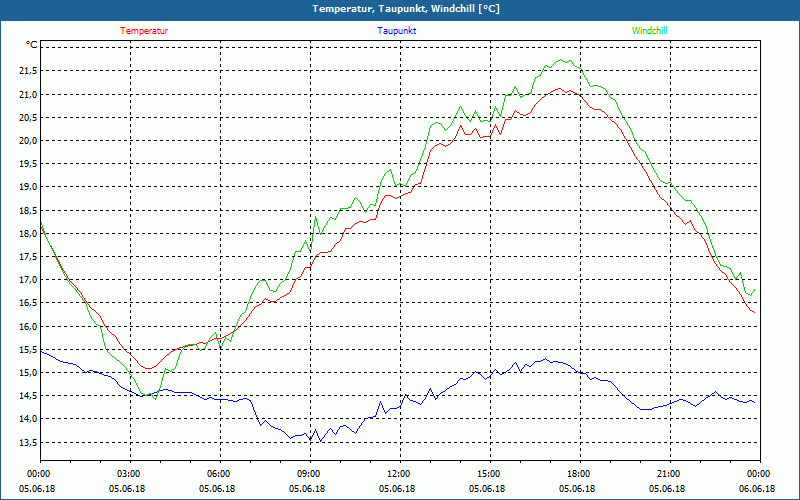Viewport: 800px width, 500px height.
Task: Click the 14,5 y-axis value
Action: pyautogui.click(x=28, y=396)
